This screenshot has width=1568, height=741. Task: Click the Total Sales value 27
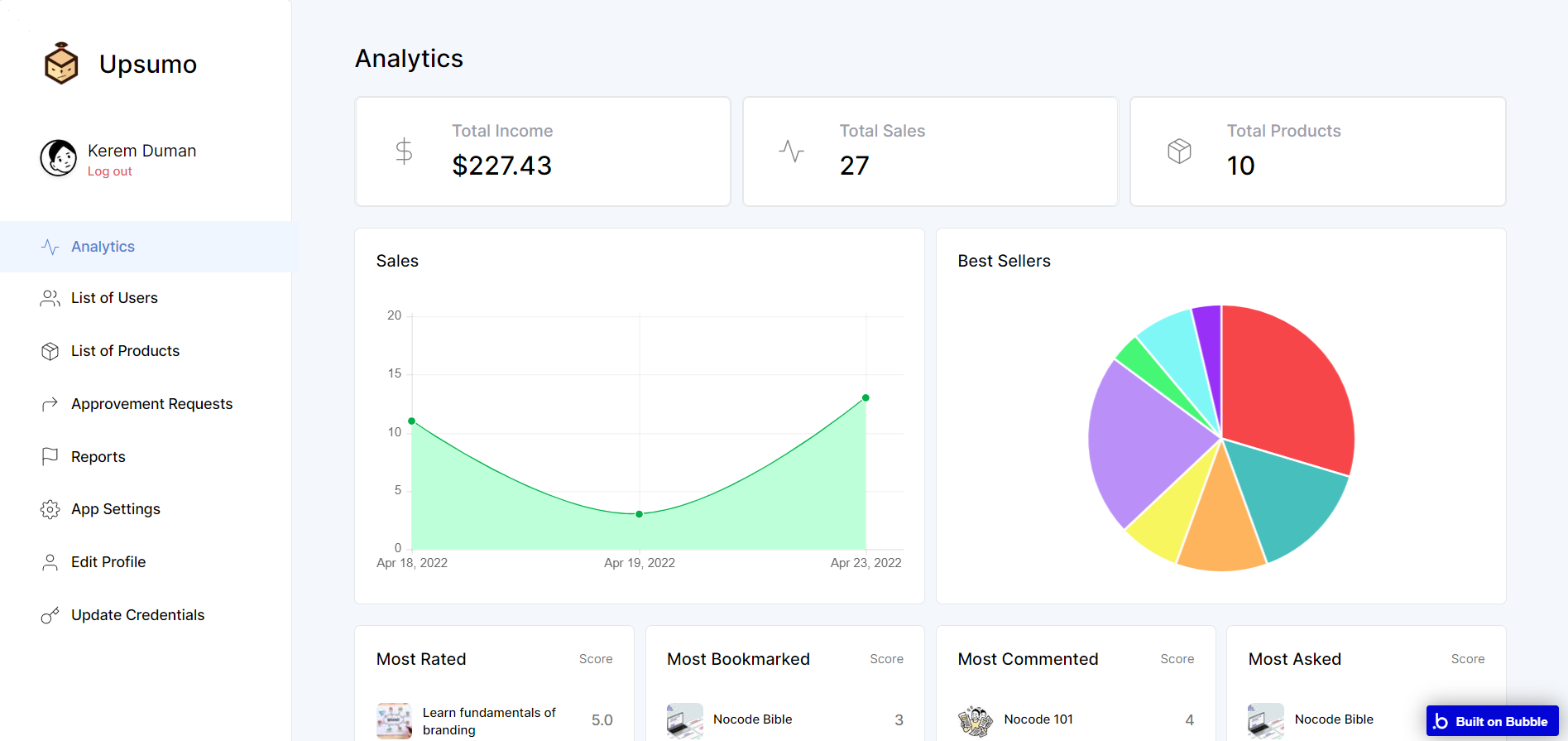click(x=854, y=166)
